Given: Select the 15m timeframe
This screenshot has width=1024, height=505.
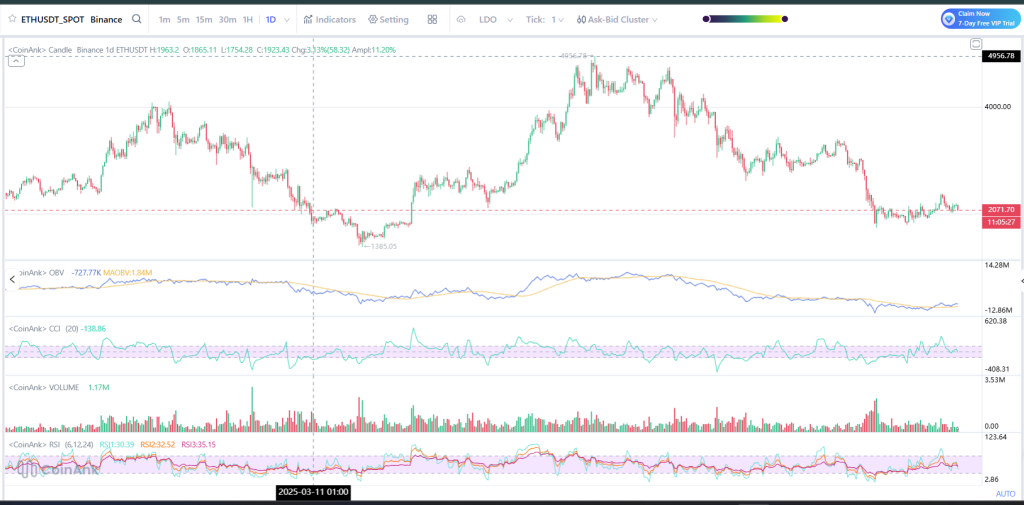Looking at the screenshot, I should (204, 19).
